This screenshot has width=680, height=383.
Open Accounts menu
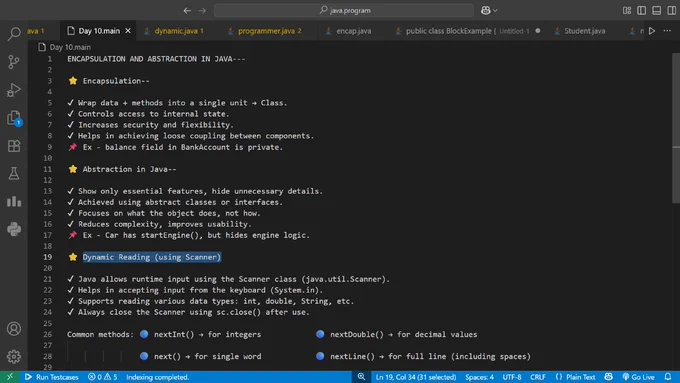(14, 329)
